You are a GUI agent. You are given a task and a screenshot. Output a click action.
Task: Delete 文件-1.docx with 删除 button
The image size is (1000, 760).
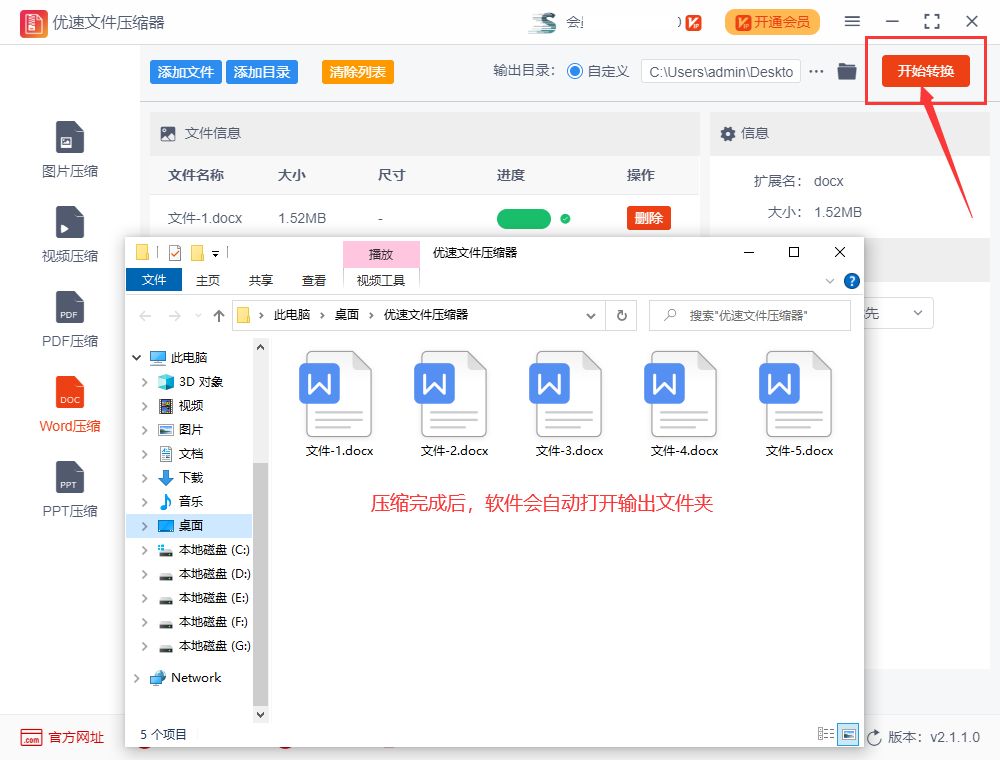(x=648, y=218)
